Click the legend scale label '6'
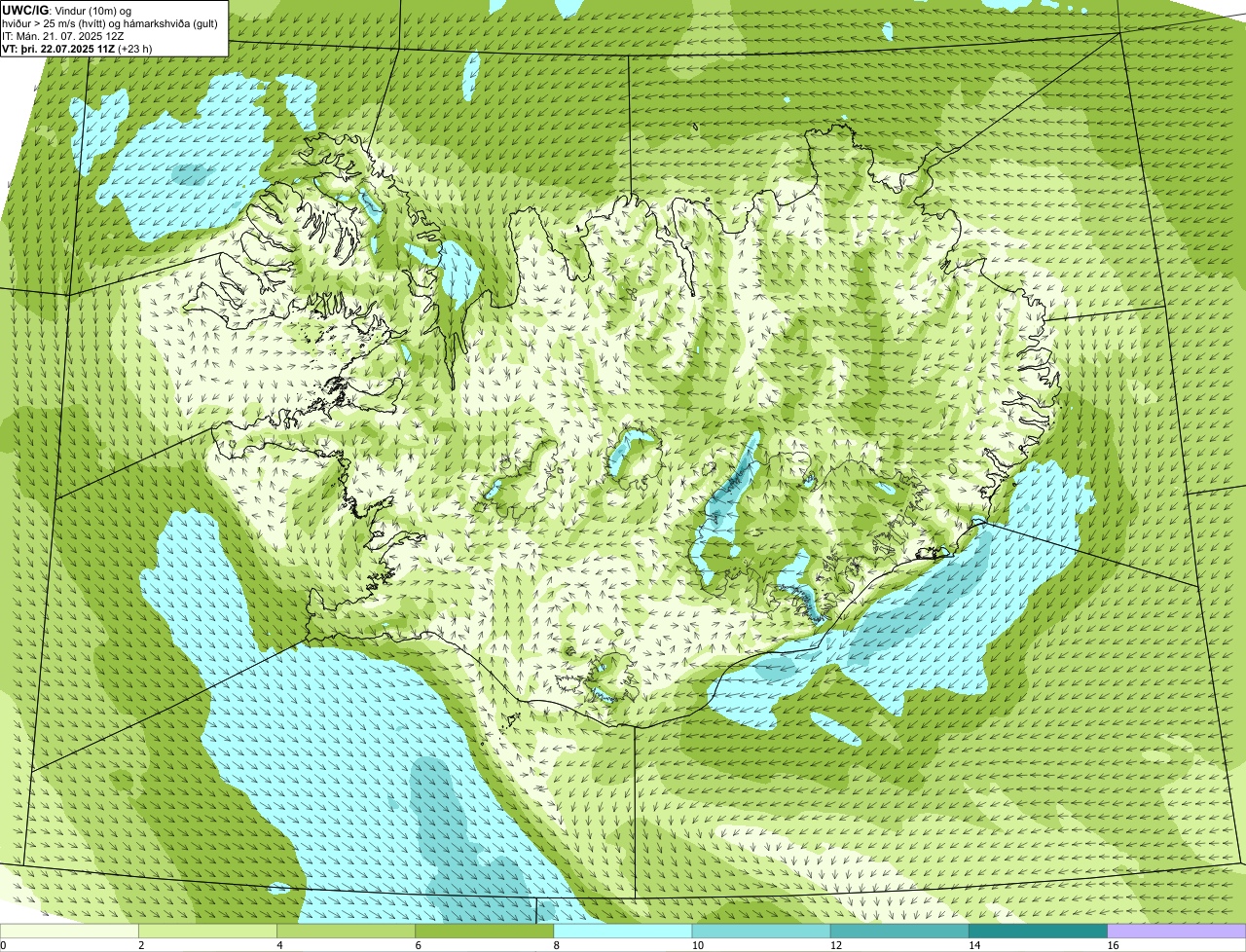 click(x=418, y=946)
